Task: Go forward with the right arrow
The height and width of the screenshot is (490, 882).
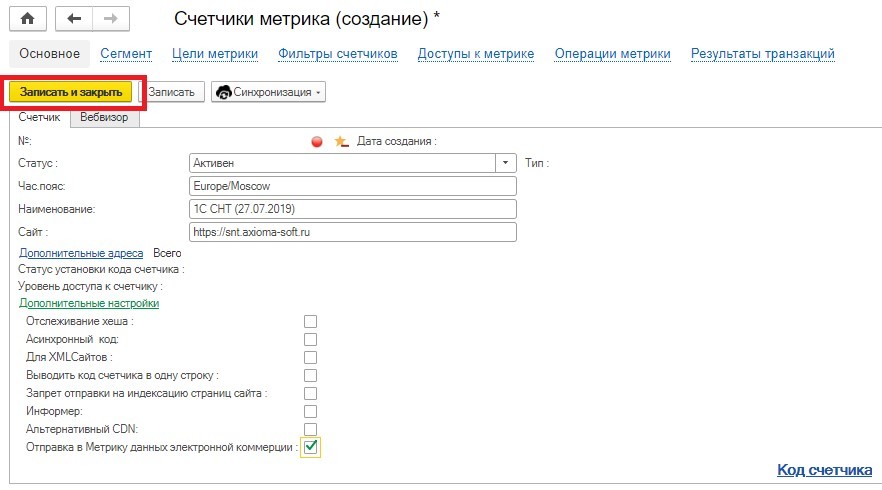Action: point(111,19)
